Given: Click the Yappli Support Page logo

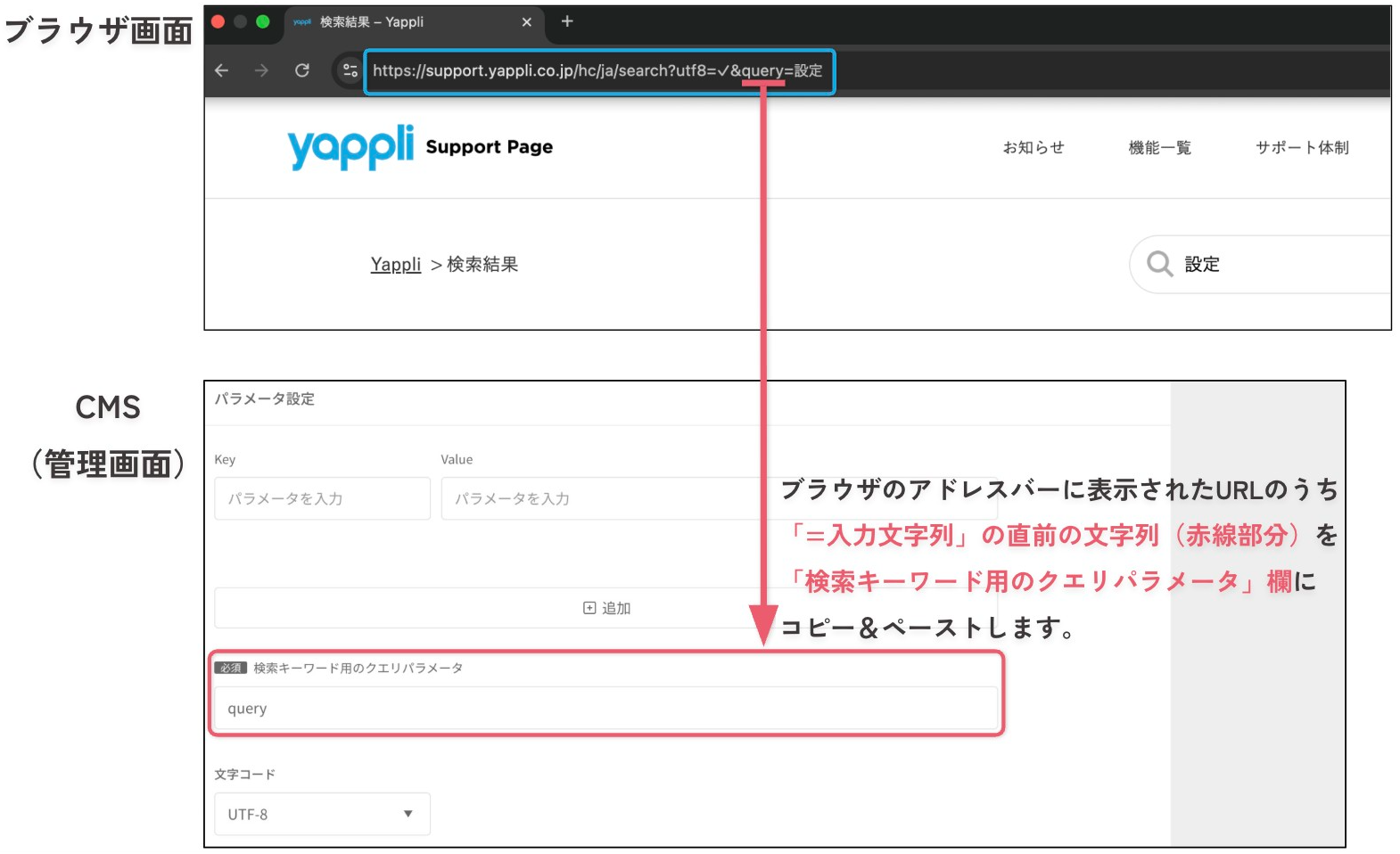Looking at the screenshot, I should tap(420, 146).
